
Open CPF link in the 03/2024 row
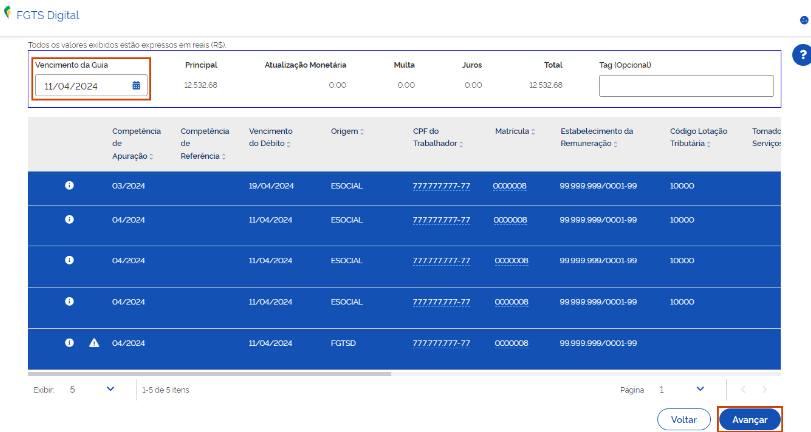coord(441,186)
